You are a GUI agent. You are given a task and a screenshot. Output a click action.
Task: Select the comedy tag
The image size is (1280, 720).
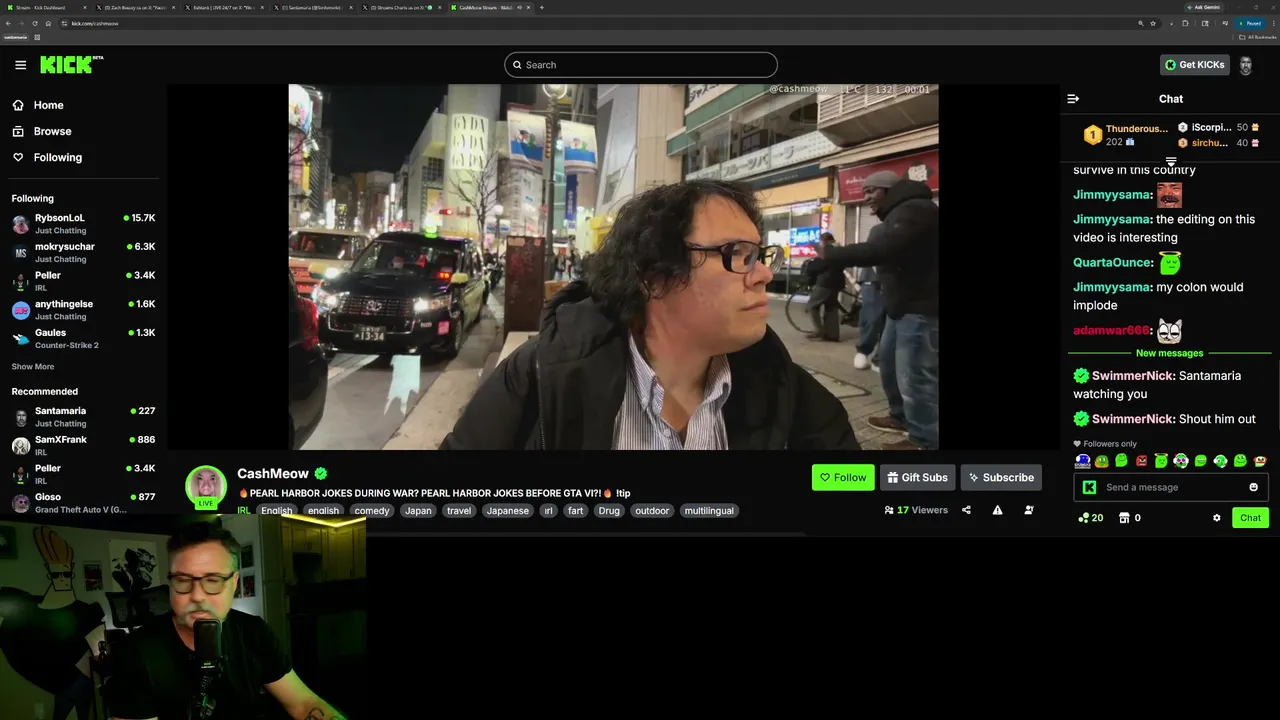pos(371,511)
